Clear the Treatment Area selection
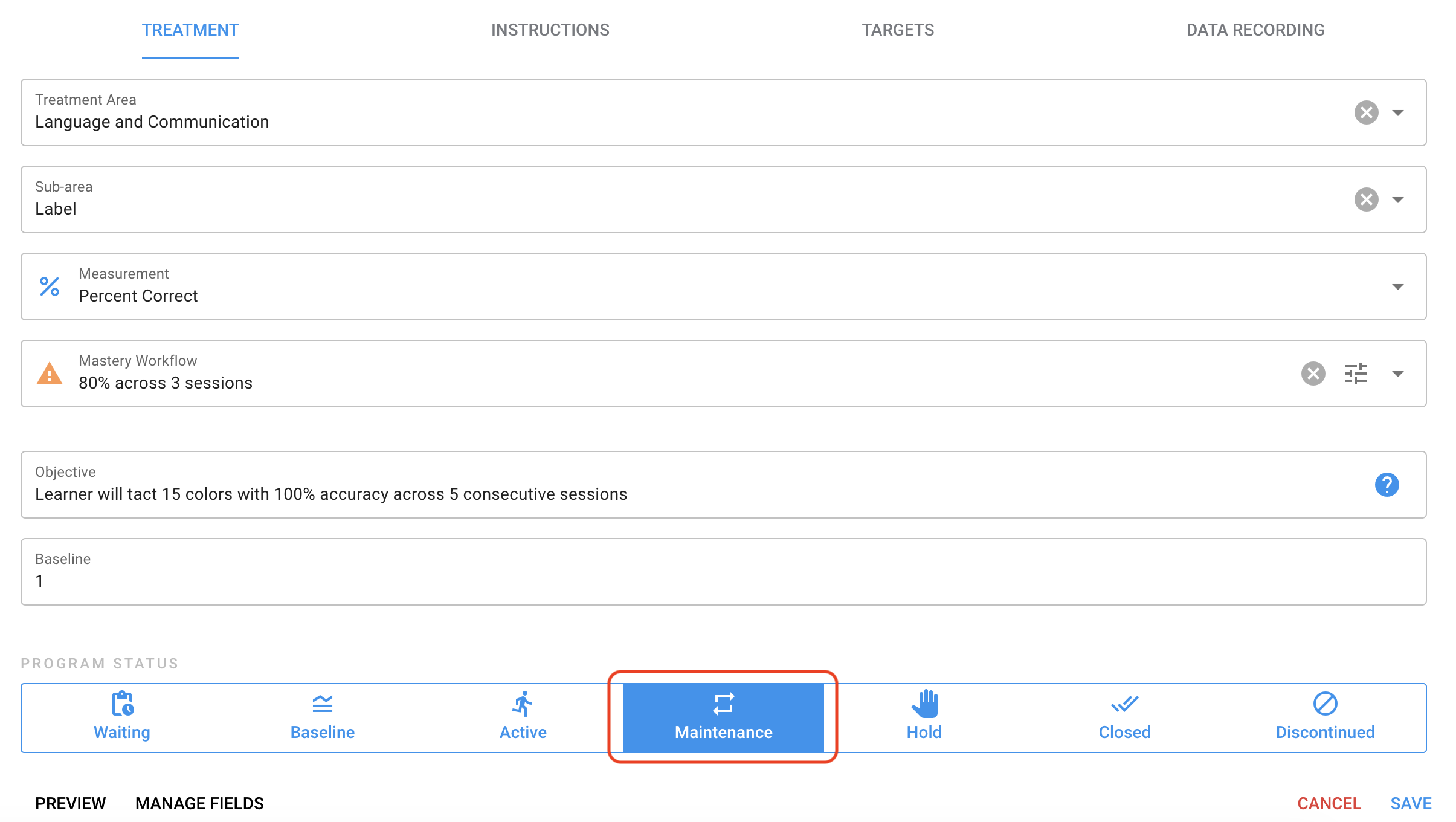 click(1366, 112)
